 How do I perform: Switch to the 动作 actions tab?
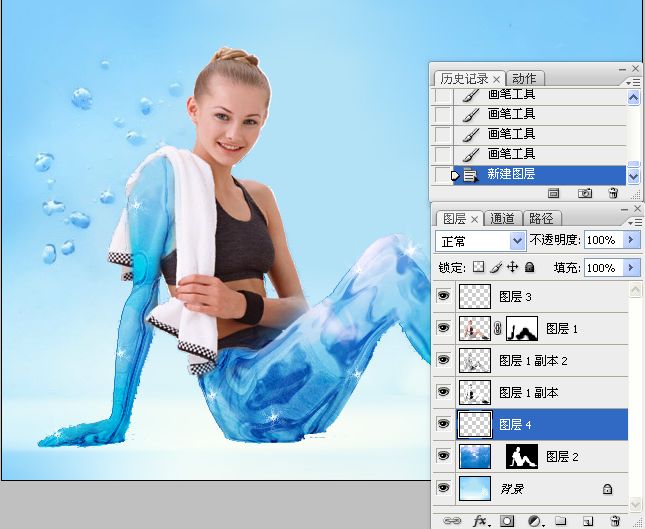523,79
